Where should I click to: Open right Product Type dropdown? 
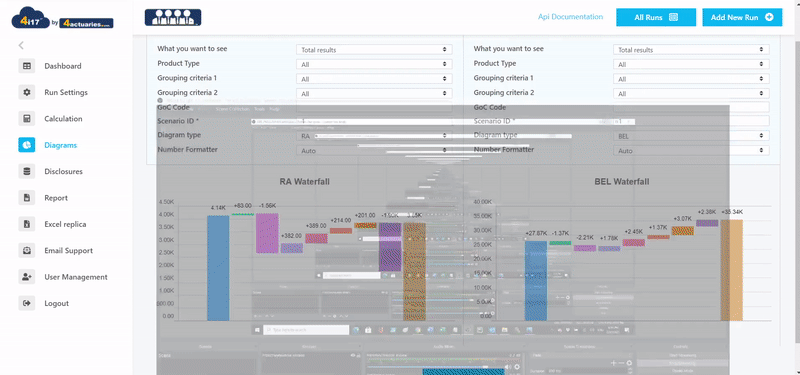691,64
